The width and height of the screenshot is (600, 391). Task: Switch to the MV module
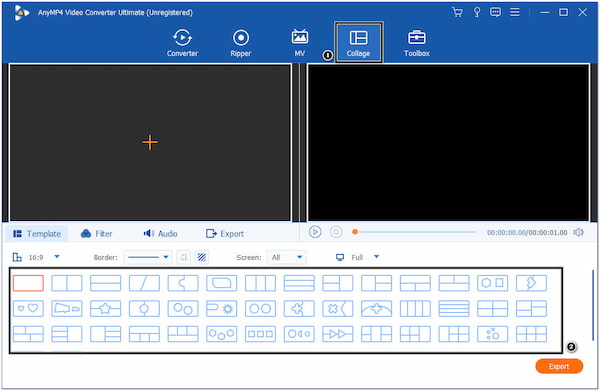coord(300,43)
